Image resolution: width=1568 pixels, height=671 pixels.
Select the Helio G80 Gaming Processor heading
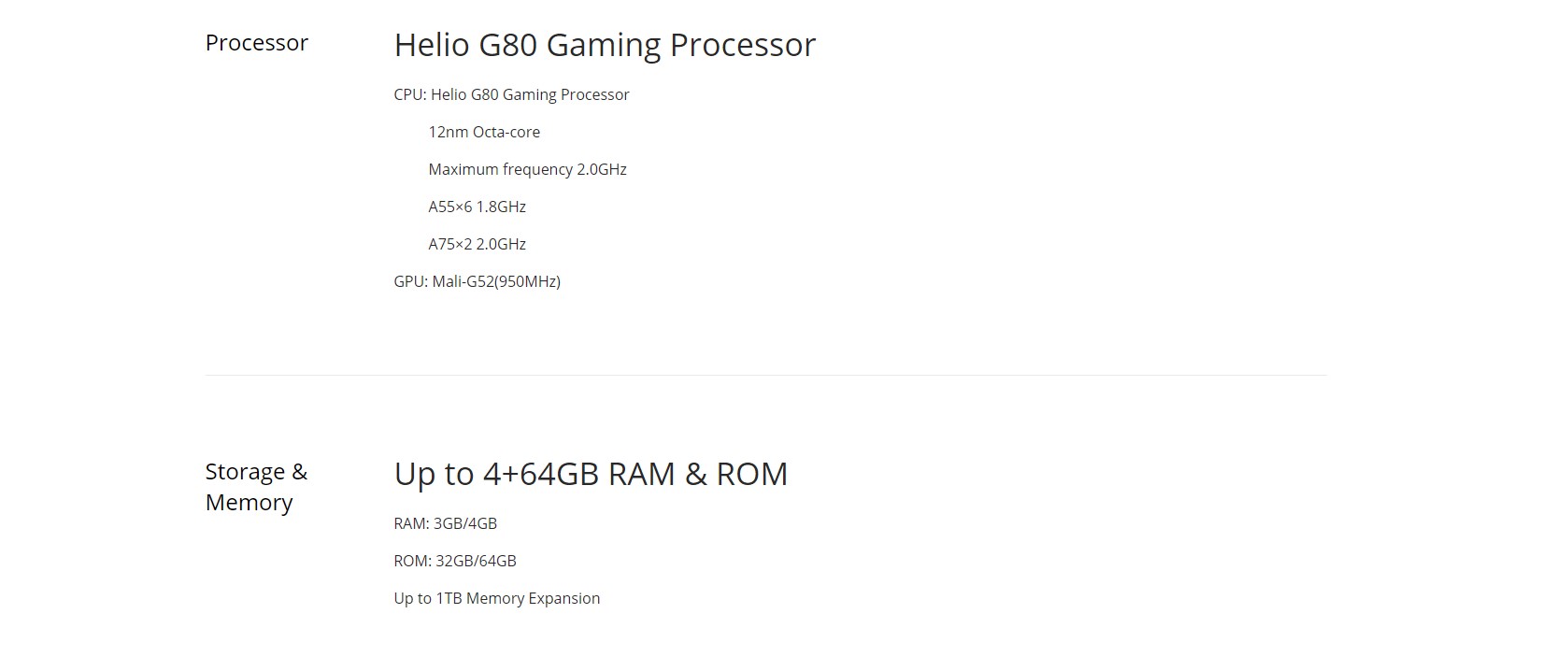pyautogui.click(x=605, y=45)
